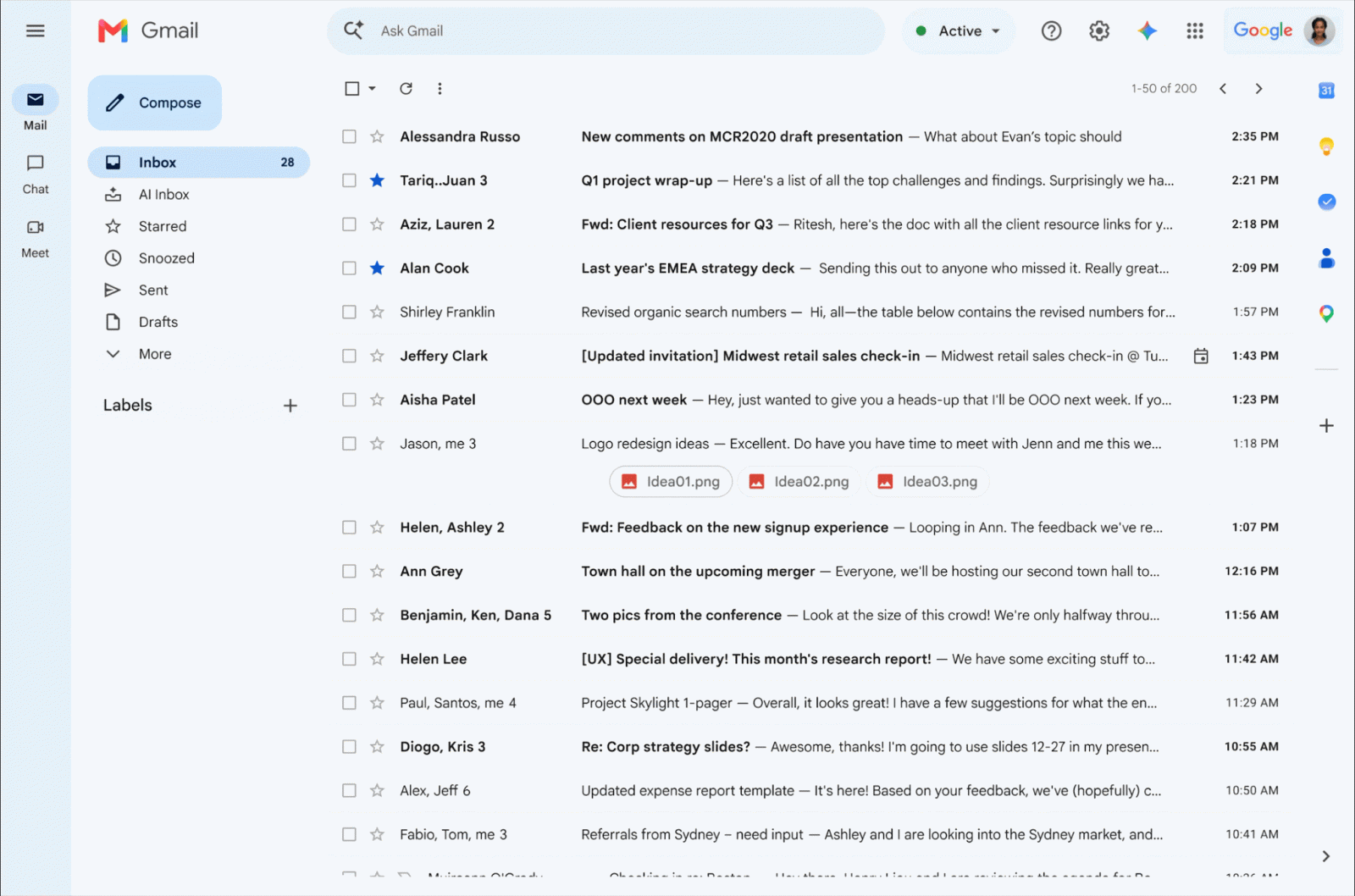The height and width of the screenshot is (896, 1355).
Task: Click the Ask Gmail search field
Action: tap(606, 31)
